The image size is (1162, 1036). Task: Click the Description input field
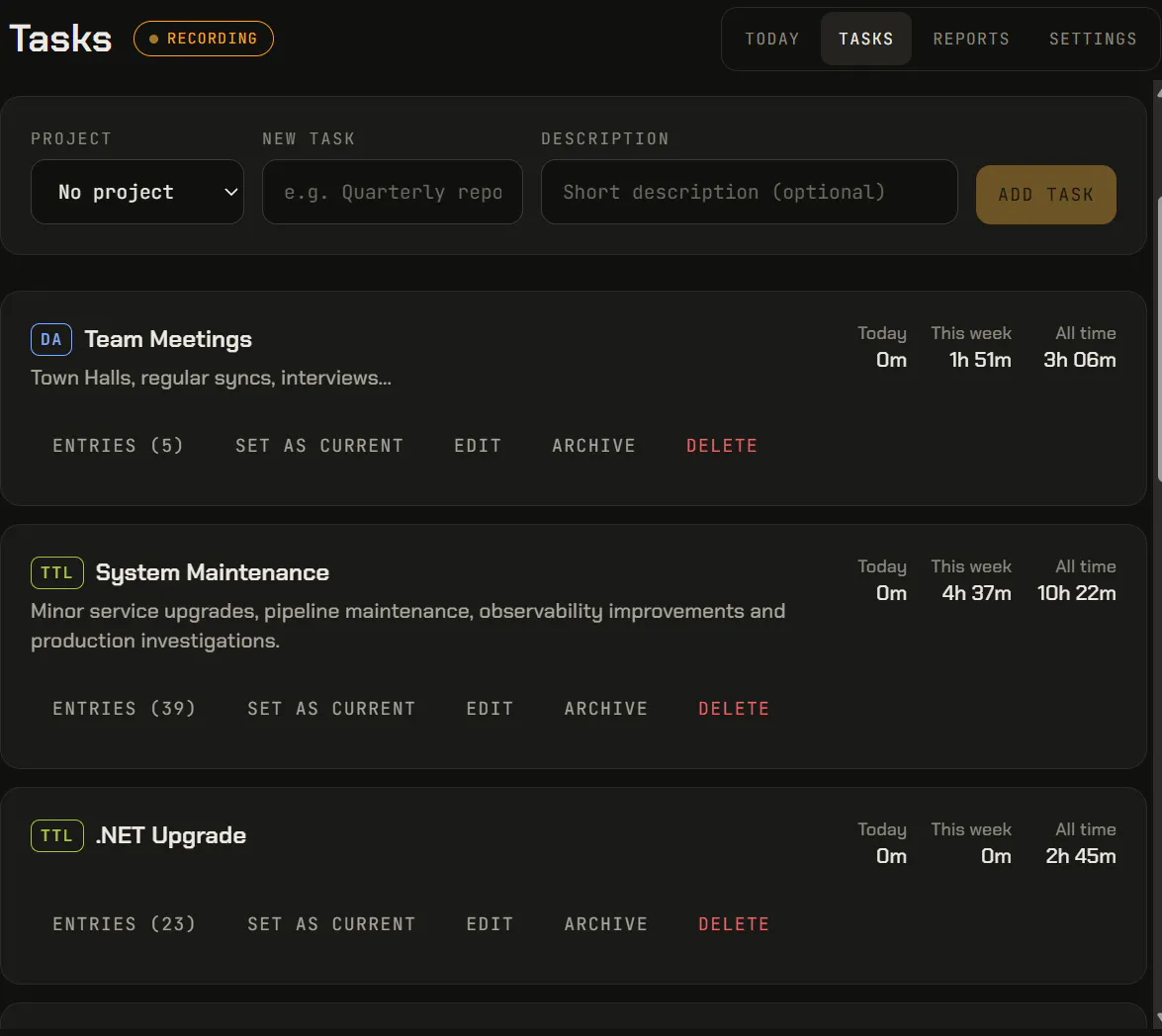(x=749, y=192)
